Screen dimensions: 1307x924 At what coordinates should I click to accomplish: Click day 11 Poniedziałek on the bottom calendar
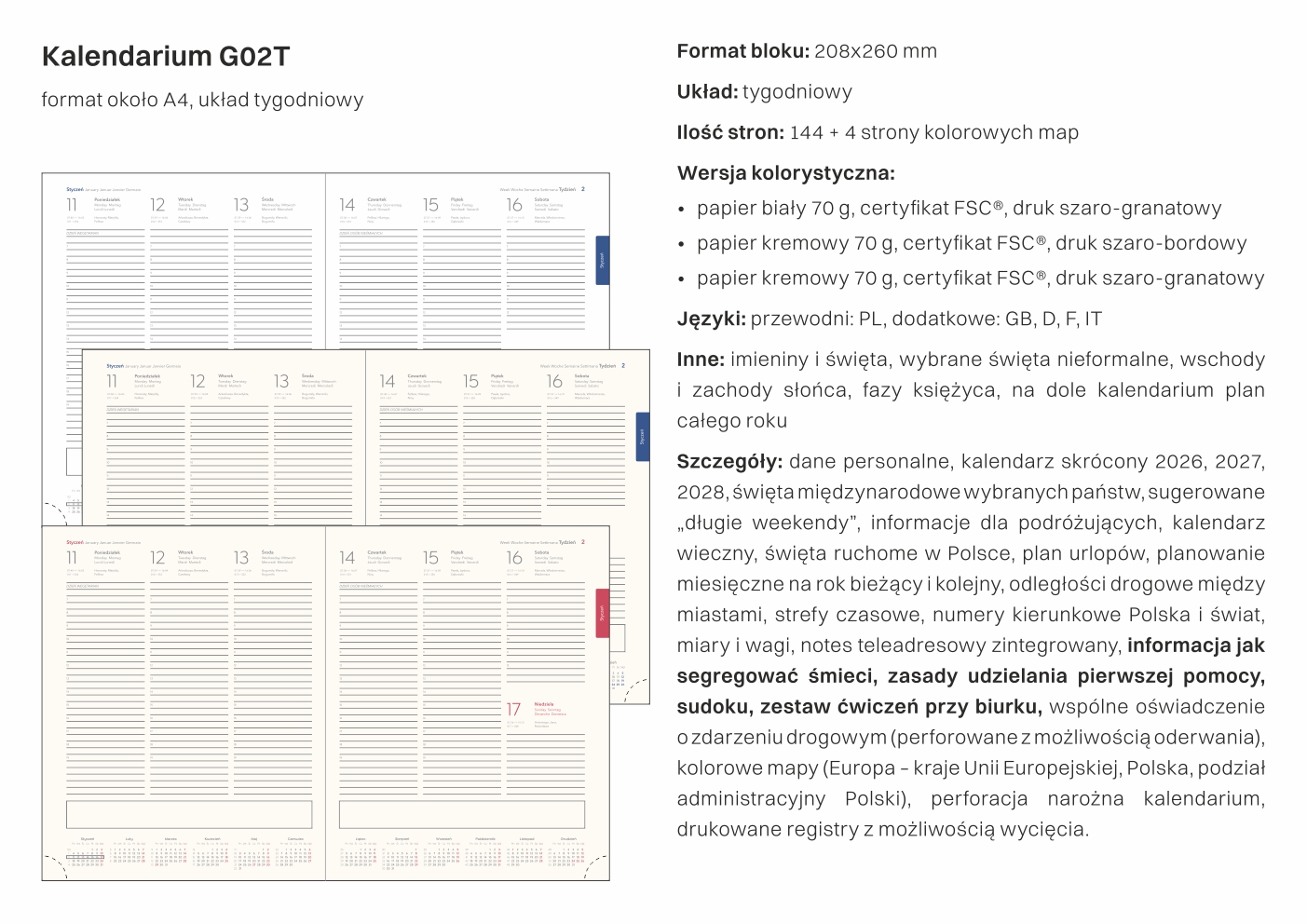coord(93,558)
